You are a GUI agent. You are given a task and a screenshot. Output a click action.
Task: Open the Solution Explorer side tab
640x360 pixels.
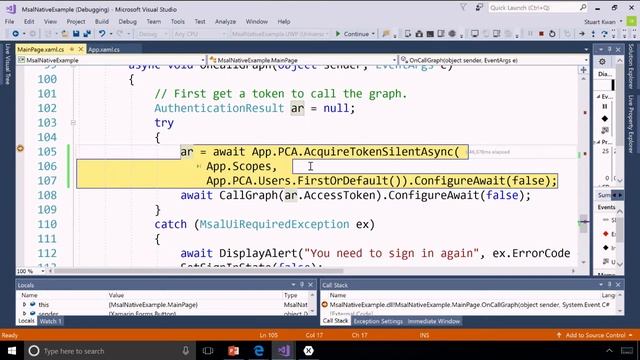pyautogui.click(x=631, y=66)
